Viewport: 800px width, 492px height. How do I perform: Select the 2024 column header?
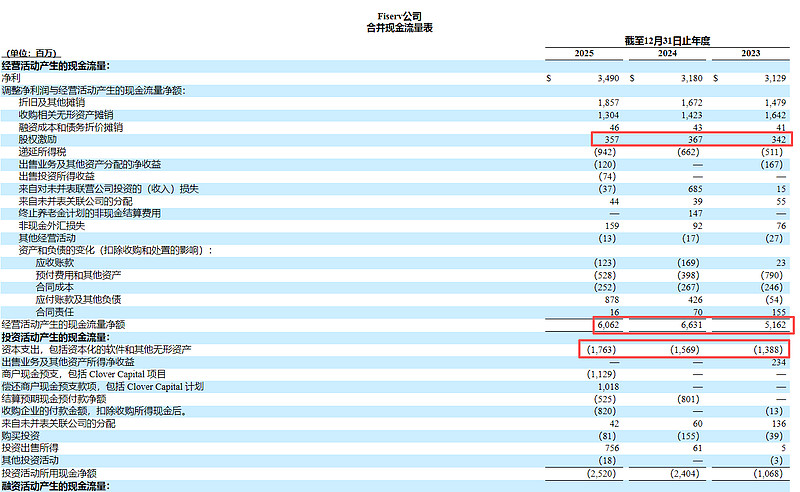click(x=667, y=53)
